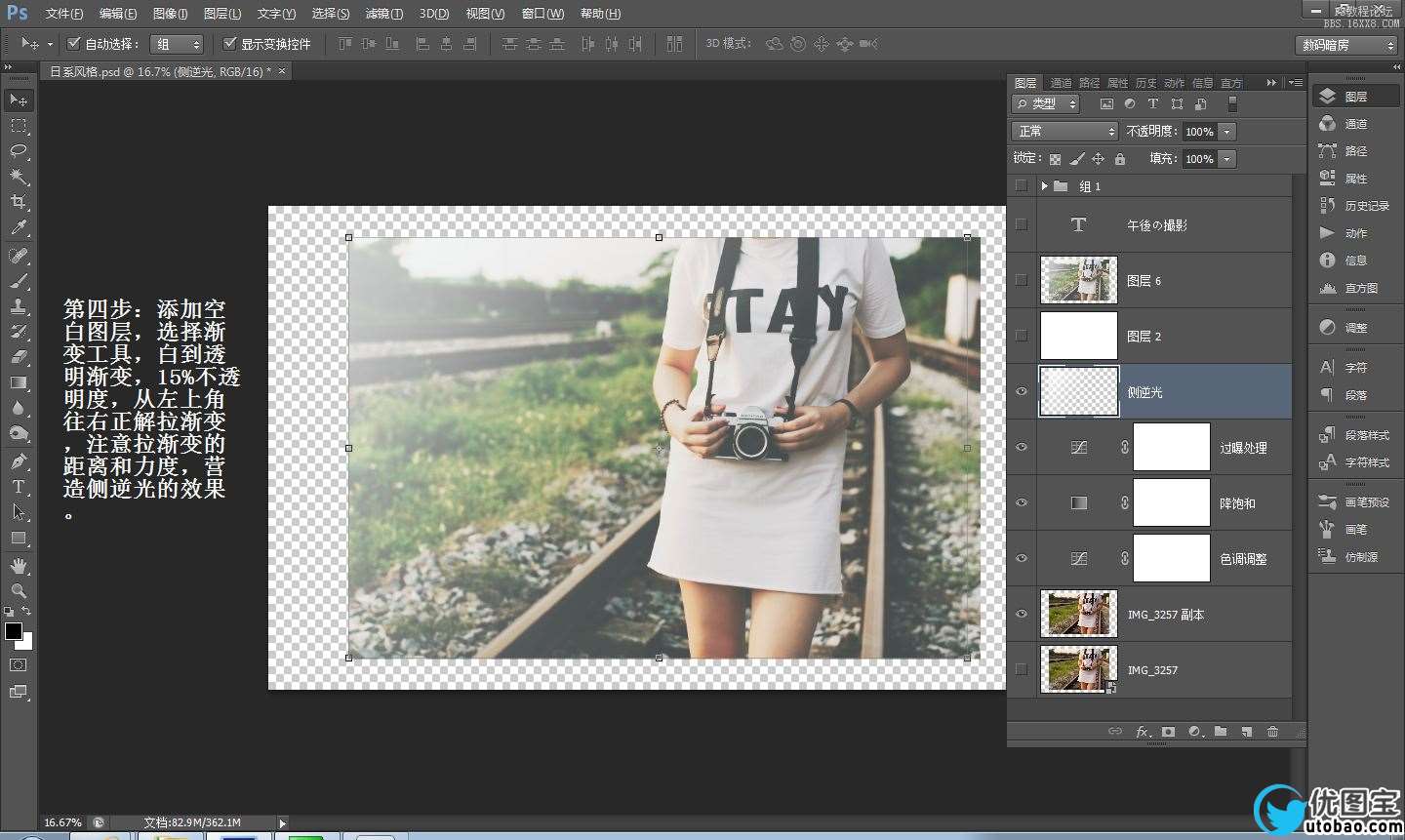Select the Zoom tool
The image size is (1405, 840).
coord(19,591)
